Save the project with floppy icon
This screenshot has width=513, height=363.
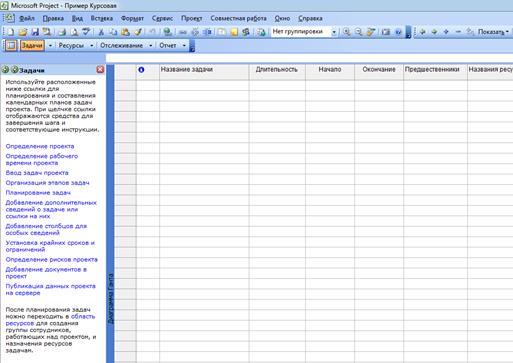(35, 32)
